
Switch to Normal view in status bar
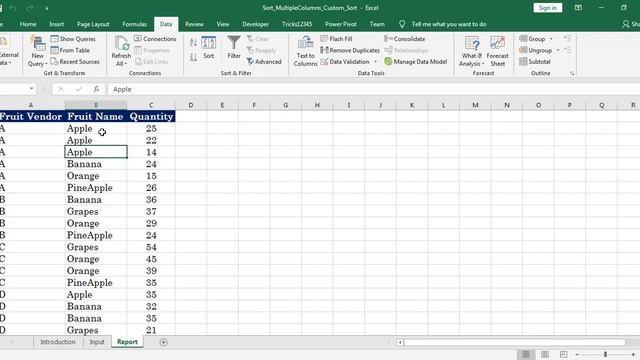(526, 354)
